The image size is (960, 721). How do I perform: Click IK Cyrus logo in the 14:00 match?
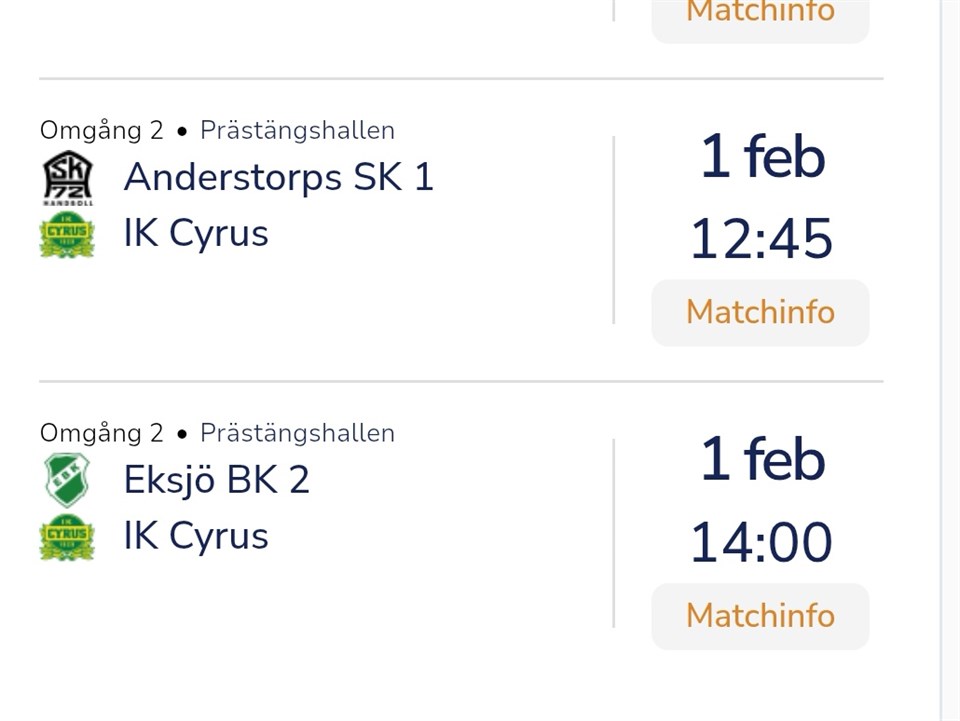(x=67, y=537)
